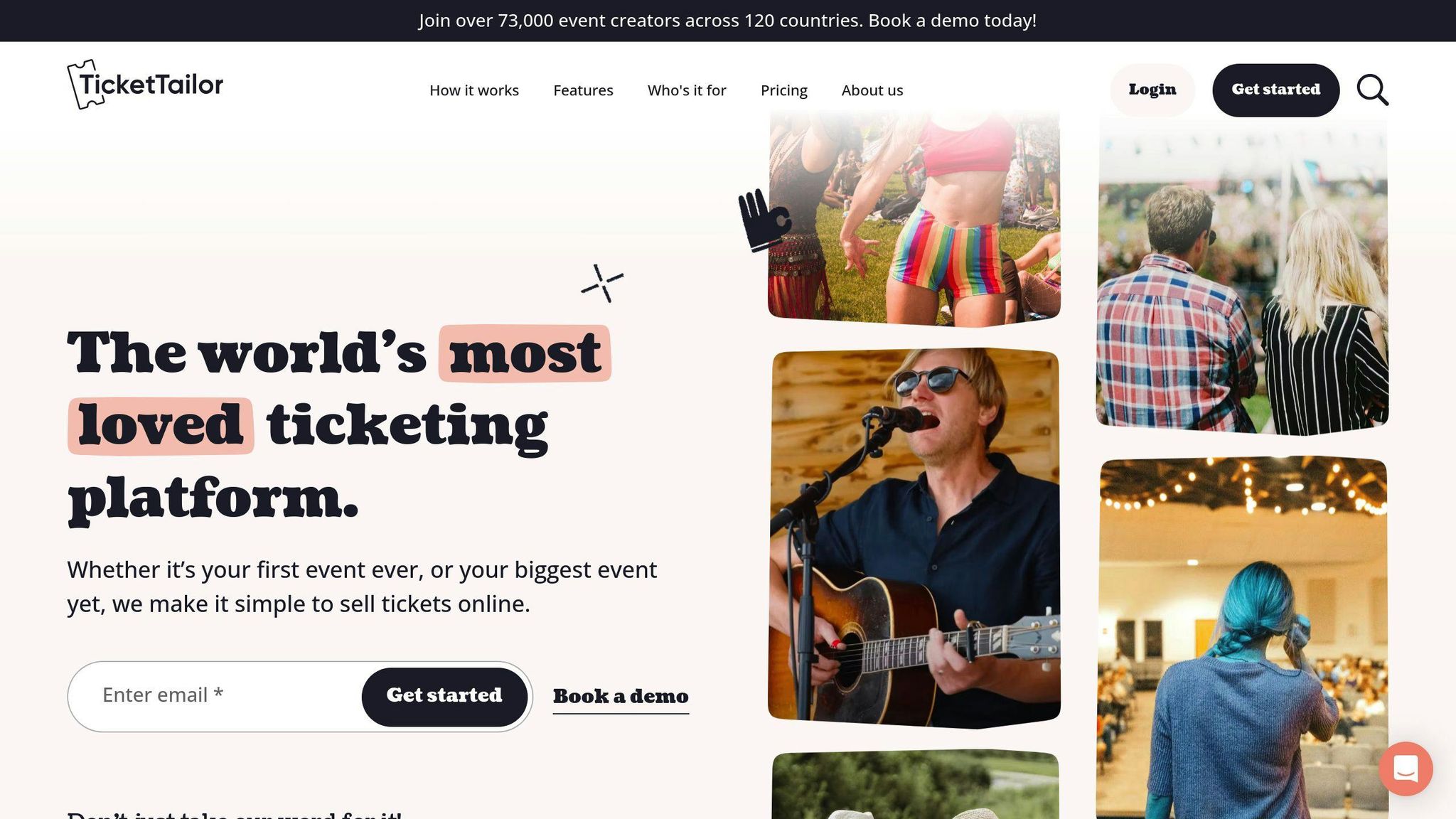Open the Features menu
Viewport: 1456px width, 819px height.
pos(583,90)
